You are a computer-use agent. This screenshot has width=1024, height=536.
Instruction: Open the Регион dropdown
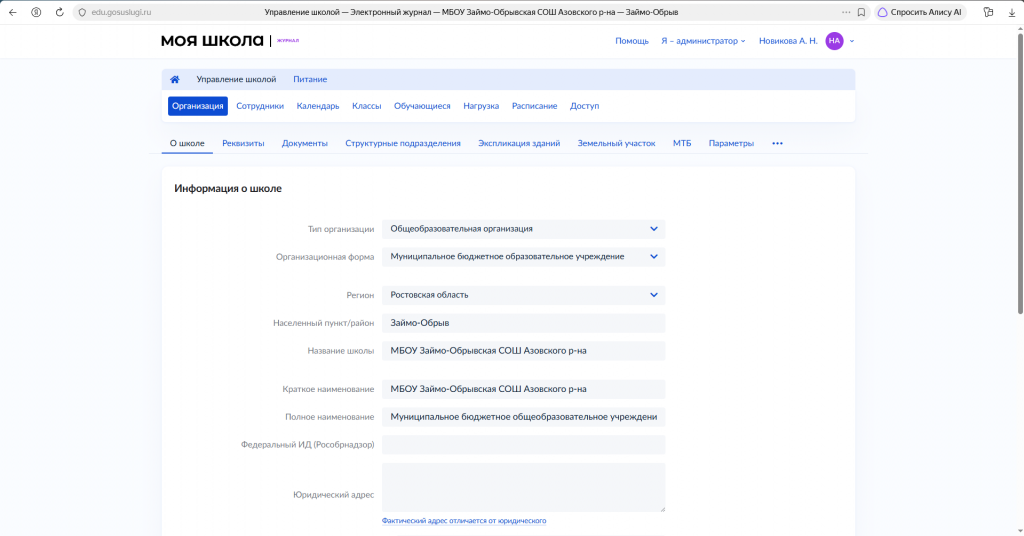click(x=524, y=295)
